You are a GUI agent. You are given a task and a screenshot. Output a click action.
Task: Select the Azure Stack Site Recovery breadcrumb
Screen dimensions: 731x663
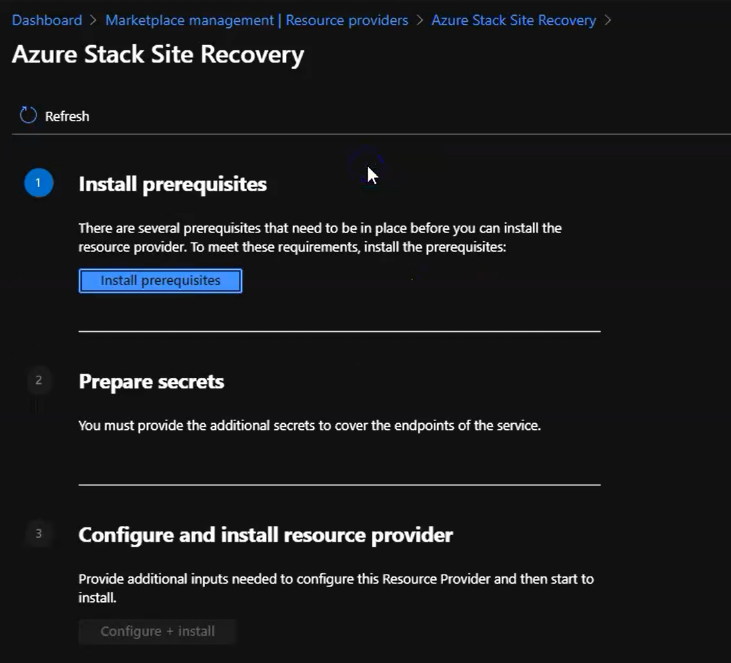tap(513, 20)
